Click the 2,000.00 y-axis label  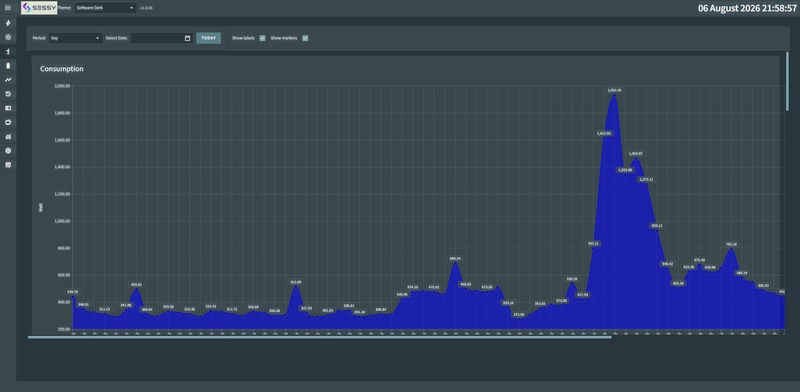coord(62,86)
